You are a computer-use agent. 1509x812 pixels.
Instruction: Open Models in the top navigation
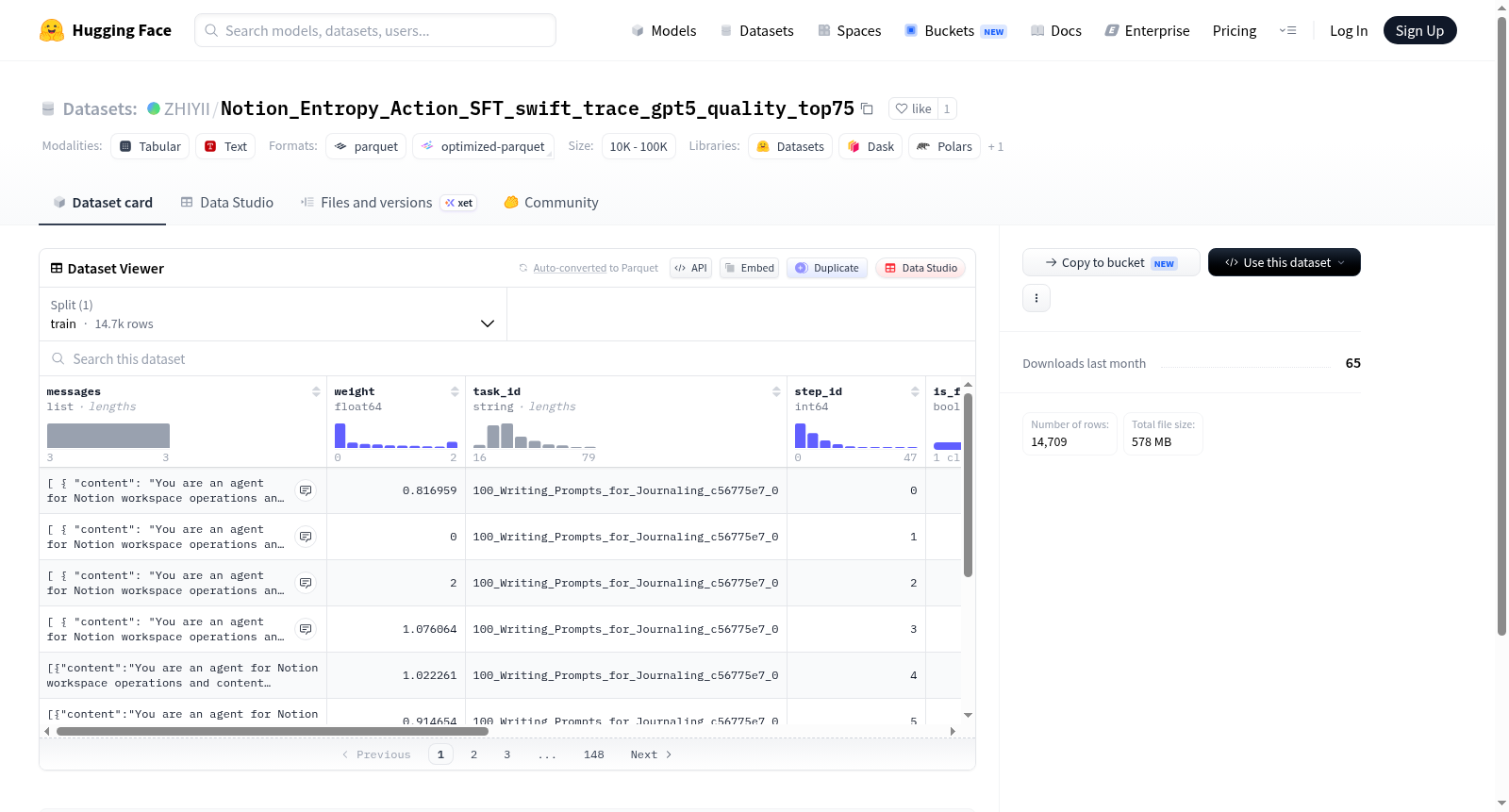tap(664, 30)
